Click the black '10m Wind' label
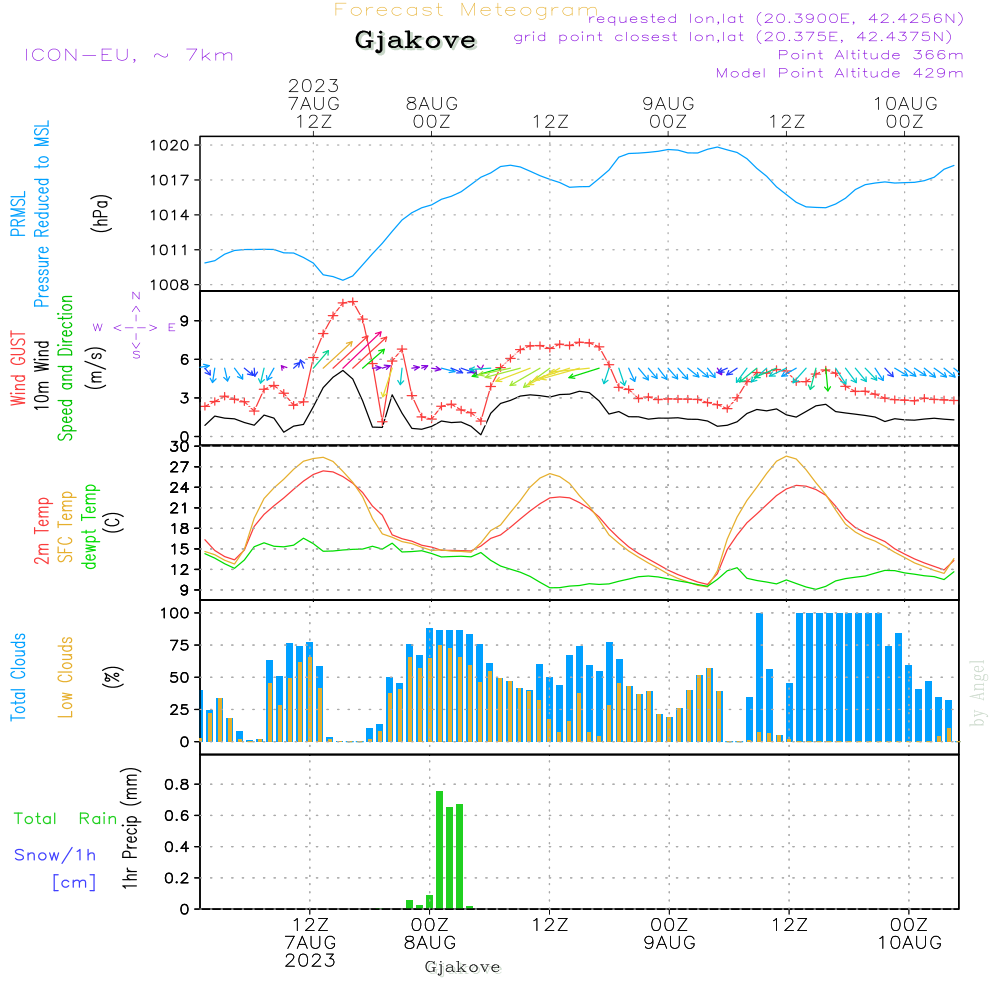 click(41, 374)
